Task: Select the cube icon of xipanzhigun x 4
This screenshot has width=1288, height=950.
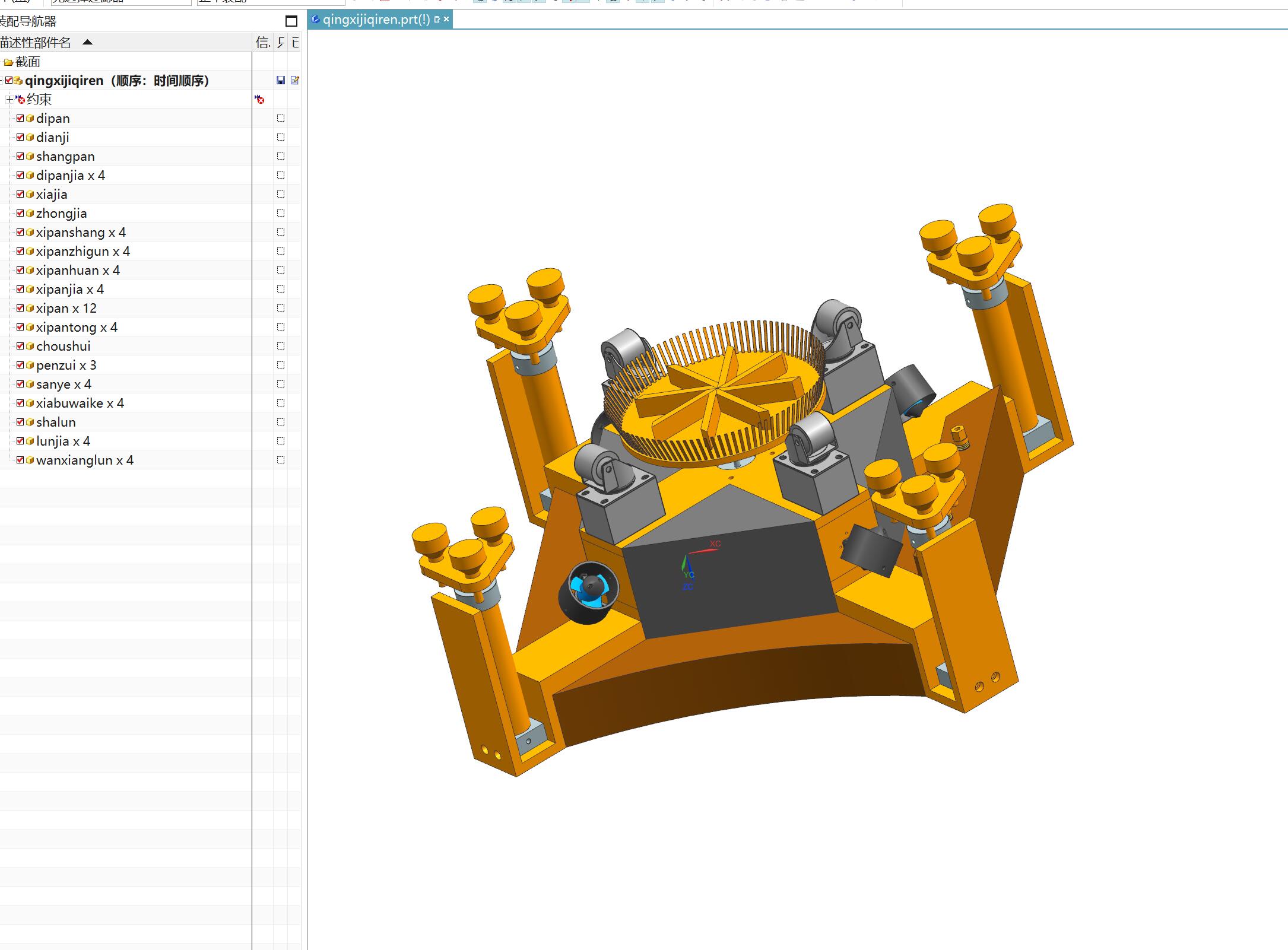Action: coord(30,251)
